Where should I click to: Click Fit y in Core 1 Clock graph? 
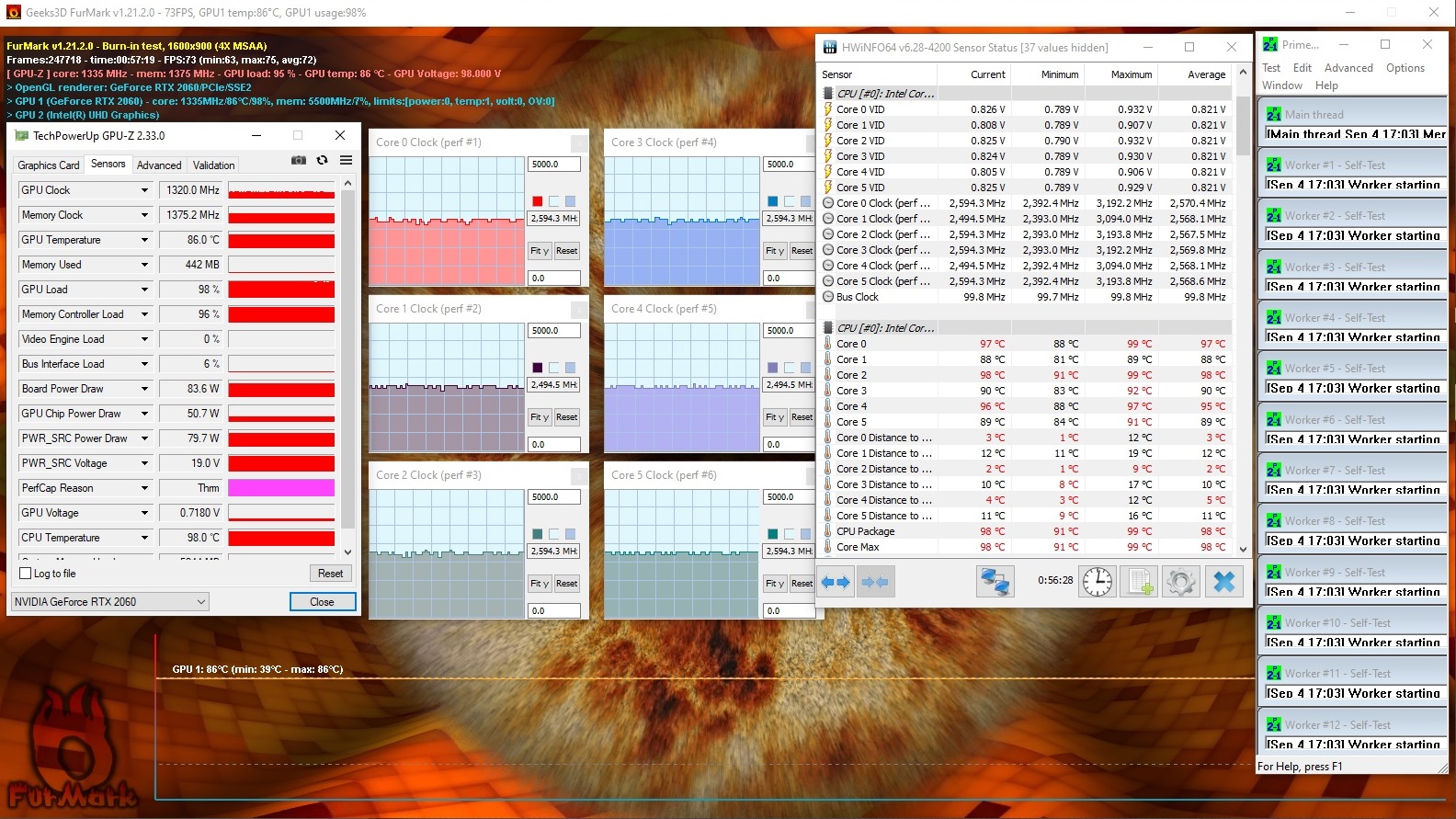540,417
